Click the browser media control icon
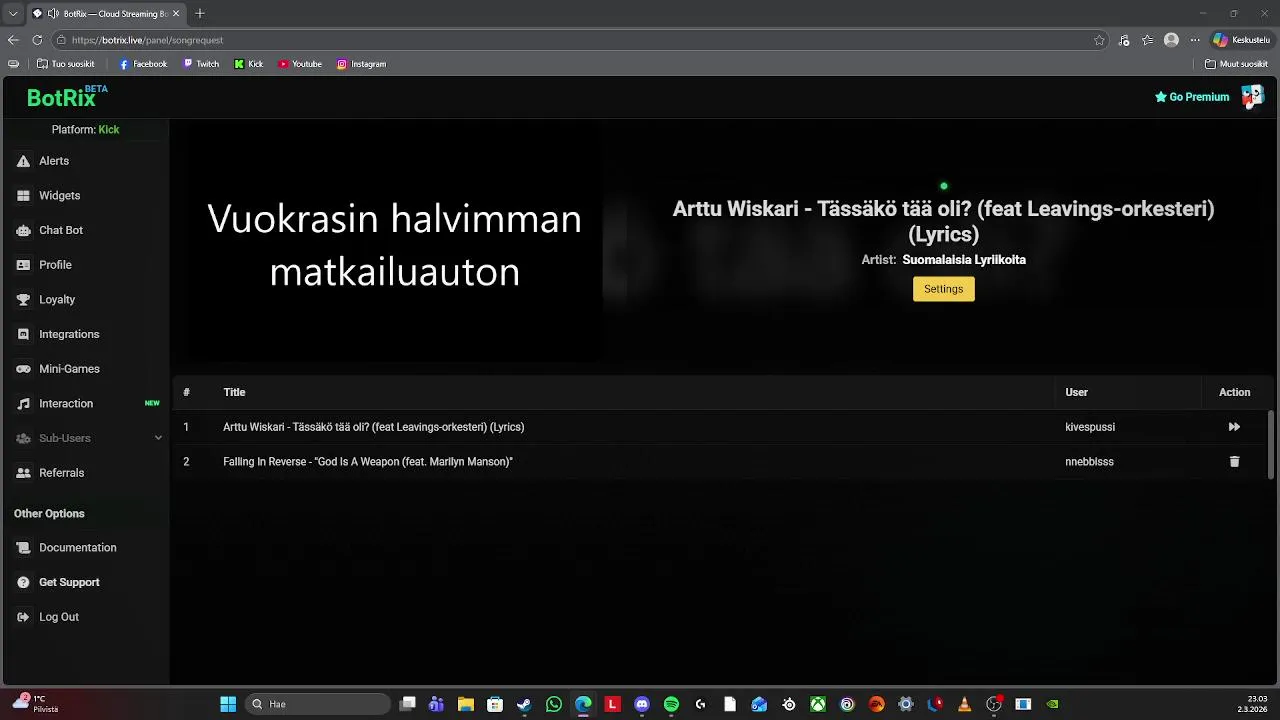This screenshot has height=720, width=1280. tap(1124, 40)
